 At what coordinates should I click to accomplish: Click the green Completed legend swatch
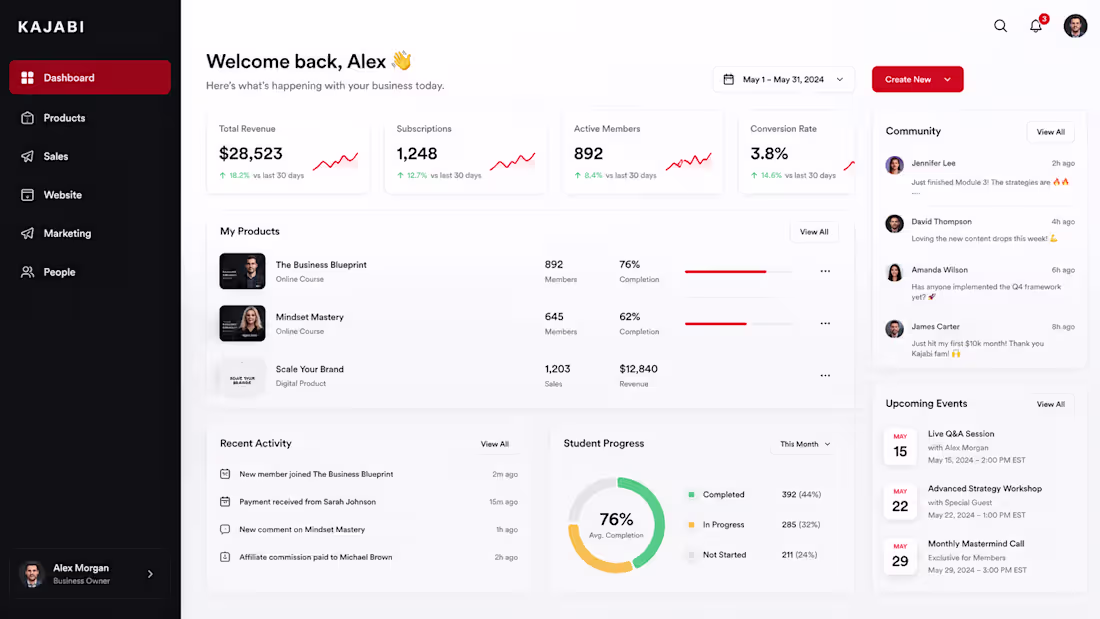691,495
